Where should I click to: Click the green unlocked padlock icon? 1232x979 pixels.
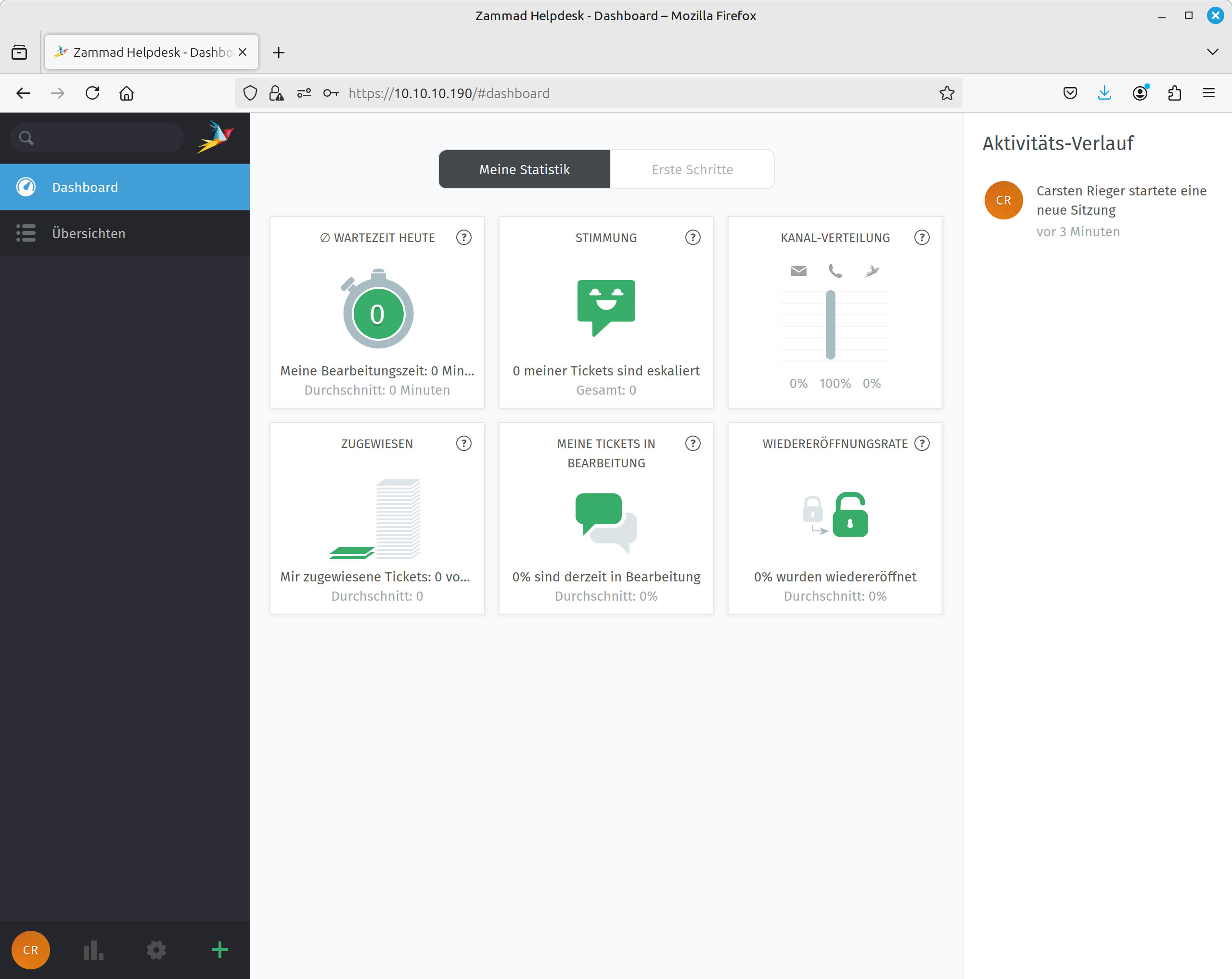point(850,515)
